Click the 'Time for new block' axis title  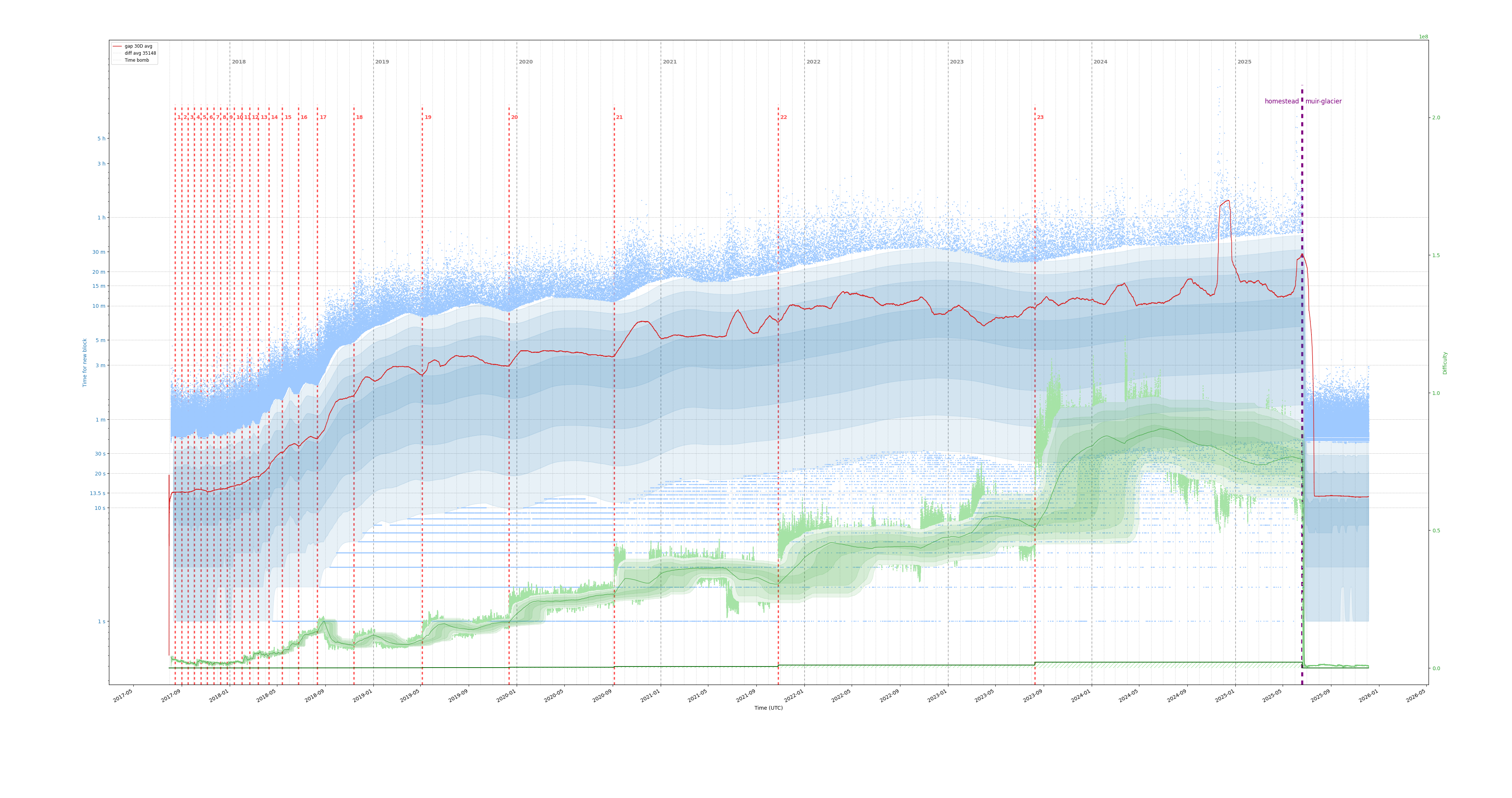tap(85, 362)
